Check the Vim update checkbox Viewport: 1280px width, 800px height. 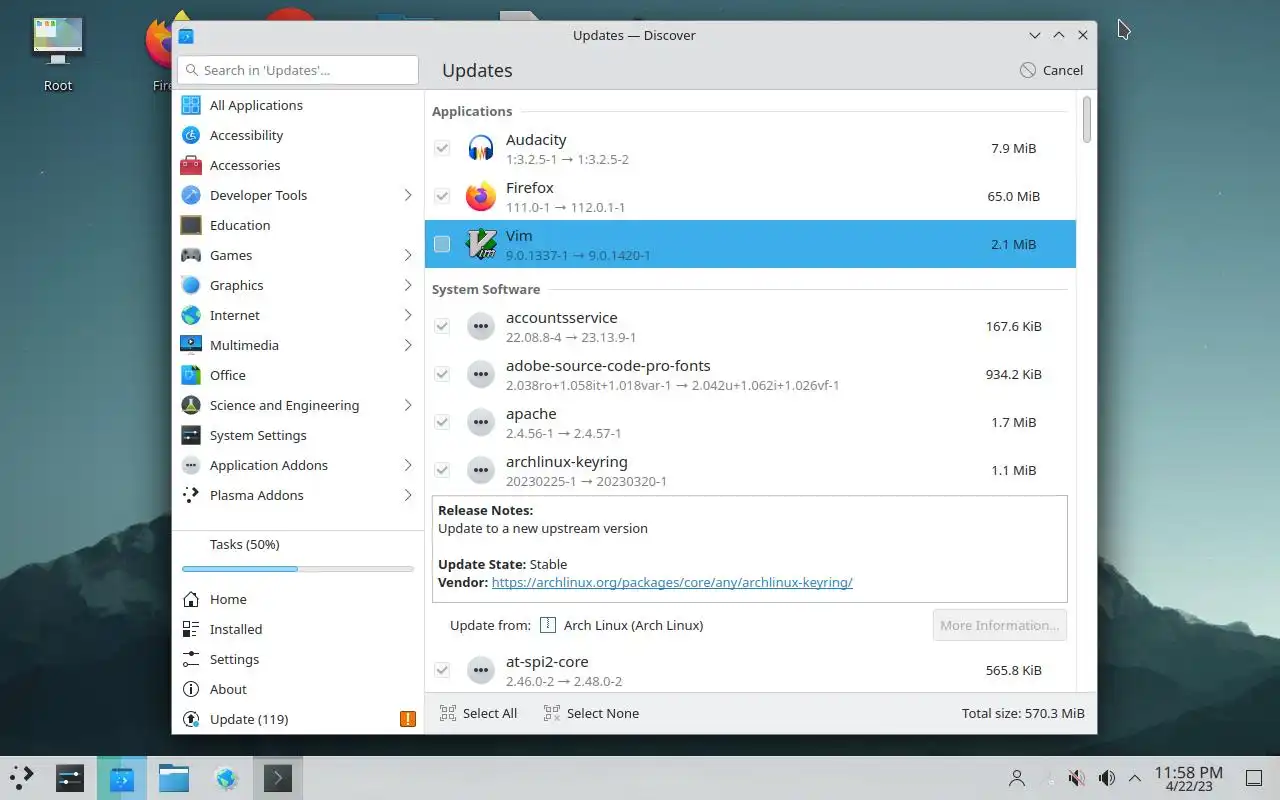tap(442, 244)
